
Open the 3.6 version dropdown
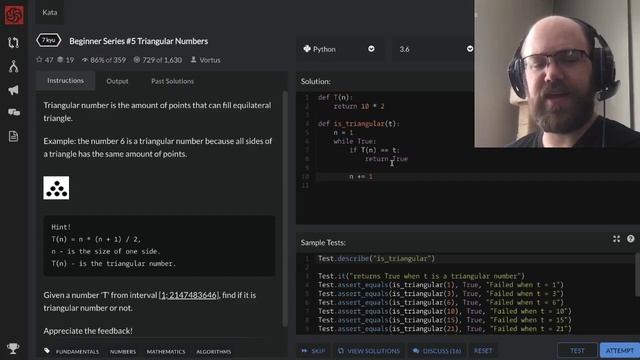point(435,49)
